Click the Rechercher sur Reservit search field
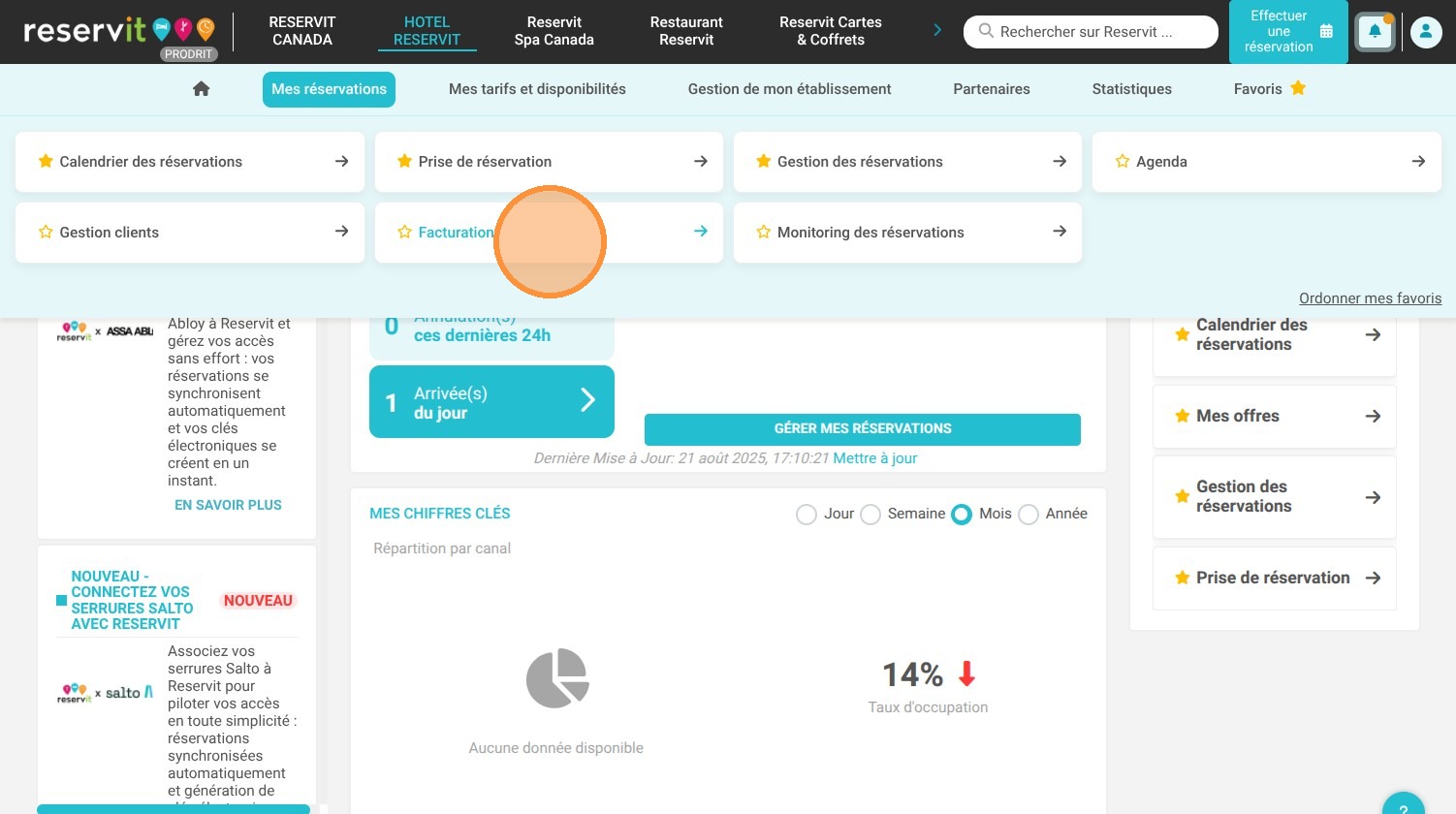 click(x=1091, y=32)
